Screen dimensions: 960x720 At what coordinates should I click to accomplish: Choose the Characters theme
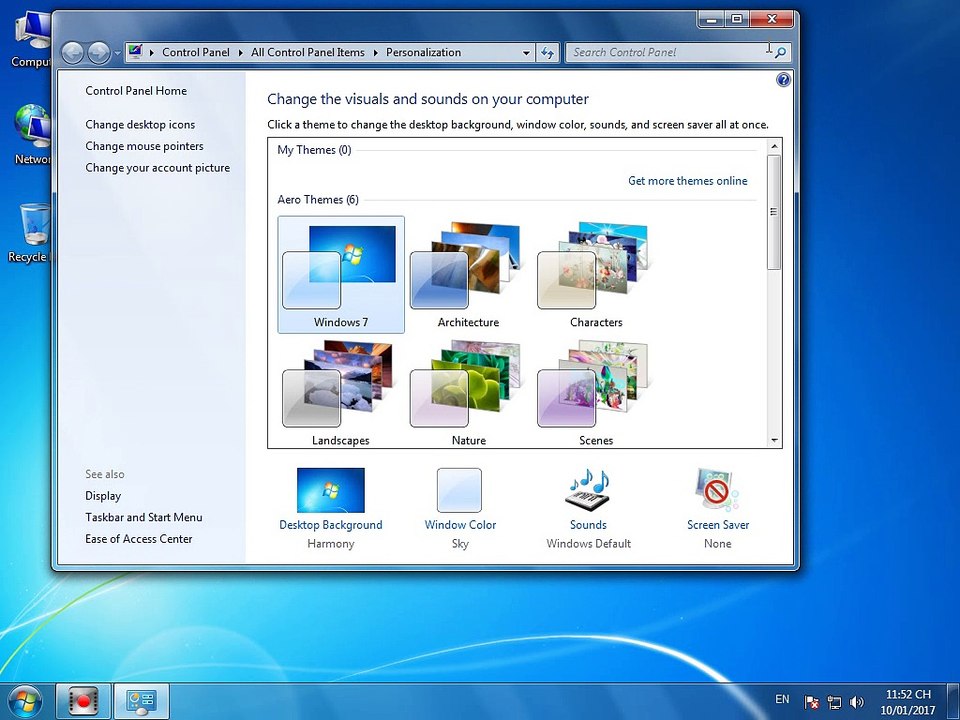coord(596,274)
